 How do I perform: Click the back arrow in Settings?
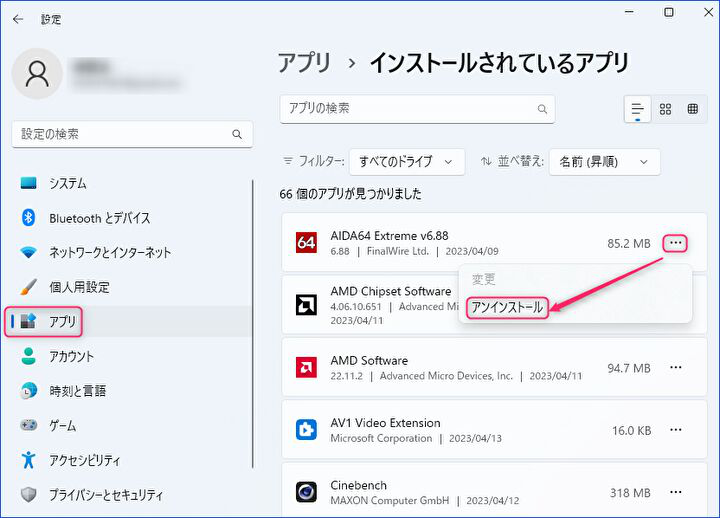coord(18,19)
